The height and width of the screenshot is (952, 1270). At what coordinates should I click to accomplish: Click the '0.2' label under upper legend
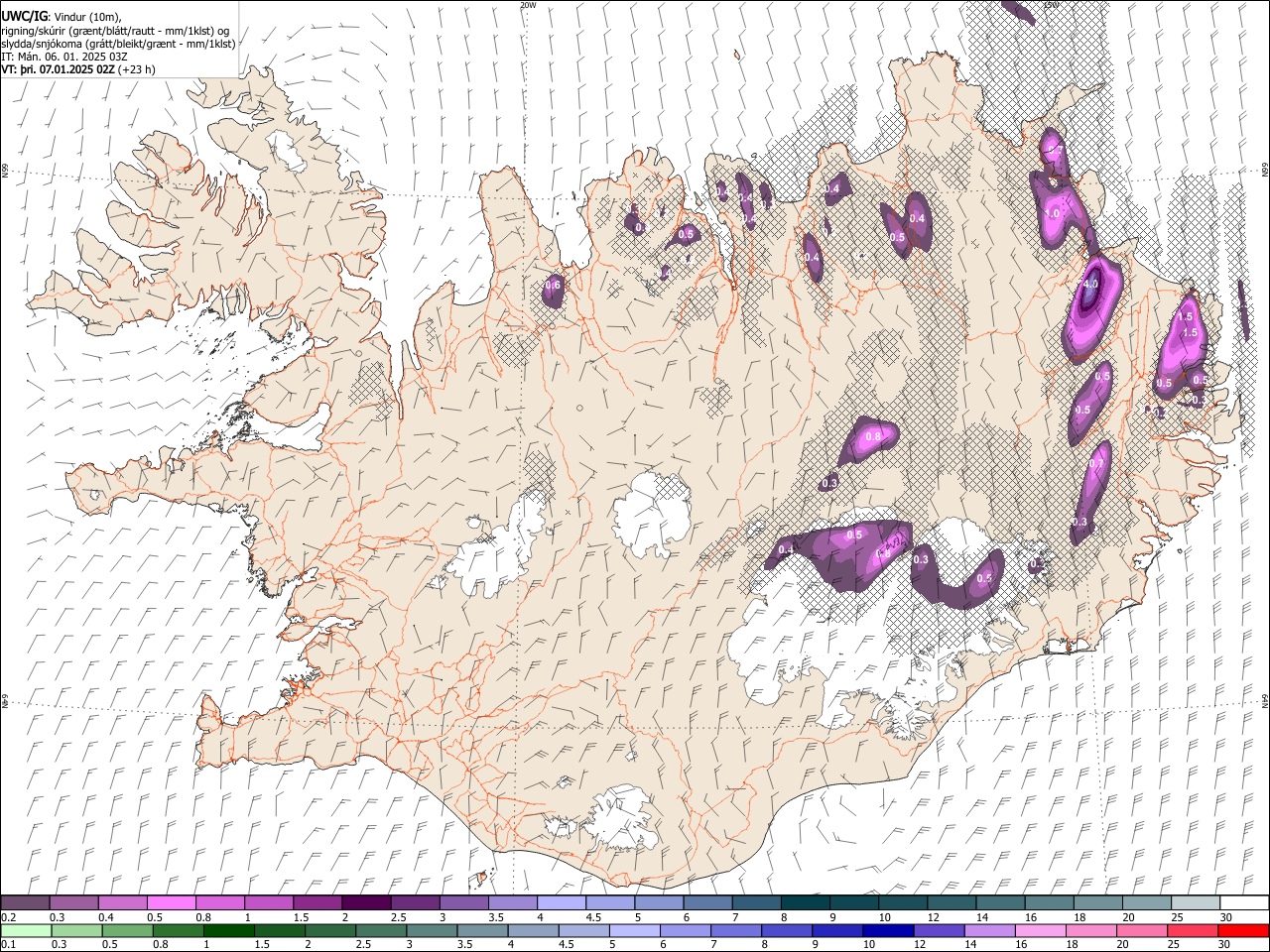[9, 916]
